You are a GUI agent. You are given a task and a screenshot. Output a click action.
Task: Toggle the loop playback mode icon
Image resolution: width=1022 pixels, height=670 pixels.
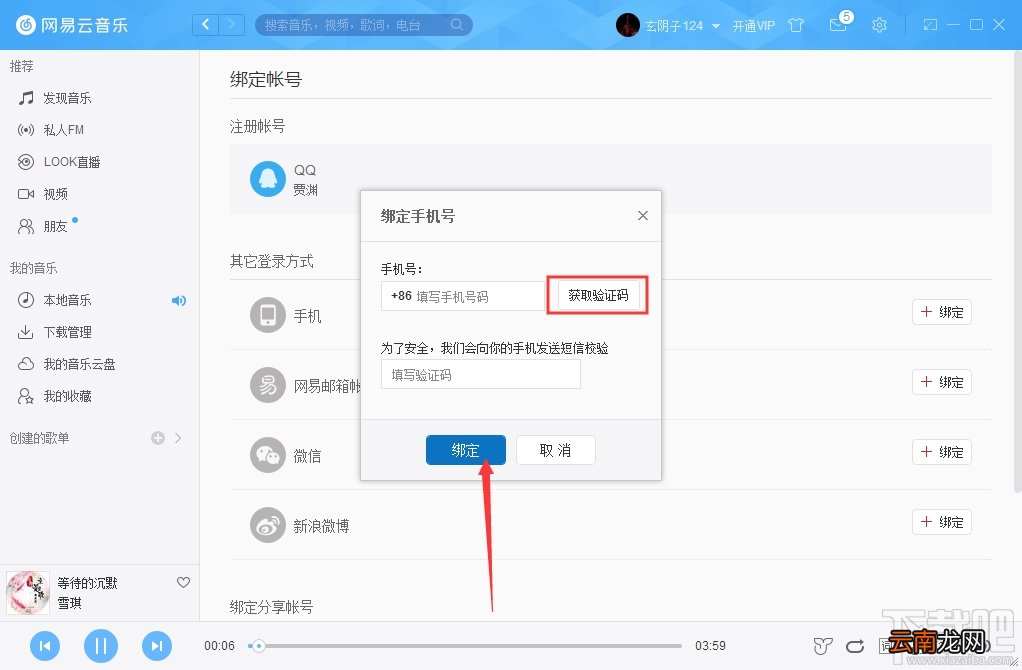[855, 646]
